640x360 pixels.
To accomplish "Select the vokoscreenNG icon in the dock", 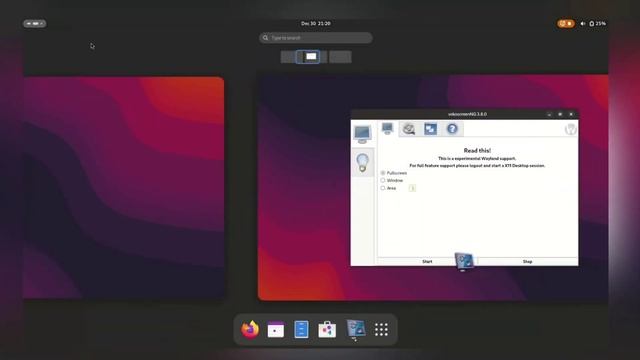I will pyautogui.click(x=356, y=329).
